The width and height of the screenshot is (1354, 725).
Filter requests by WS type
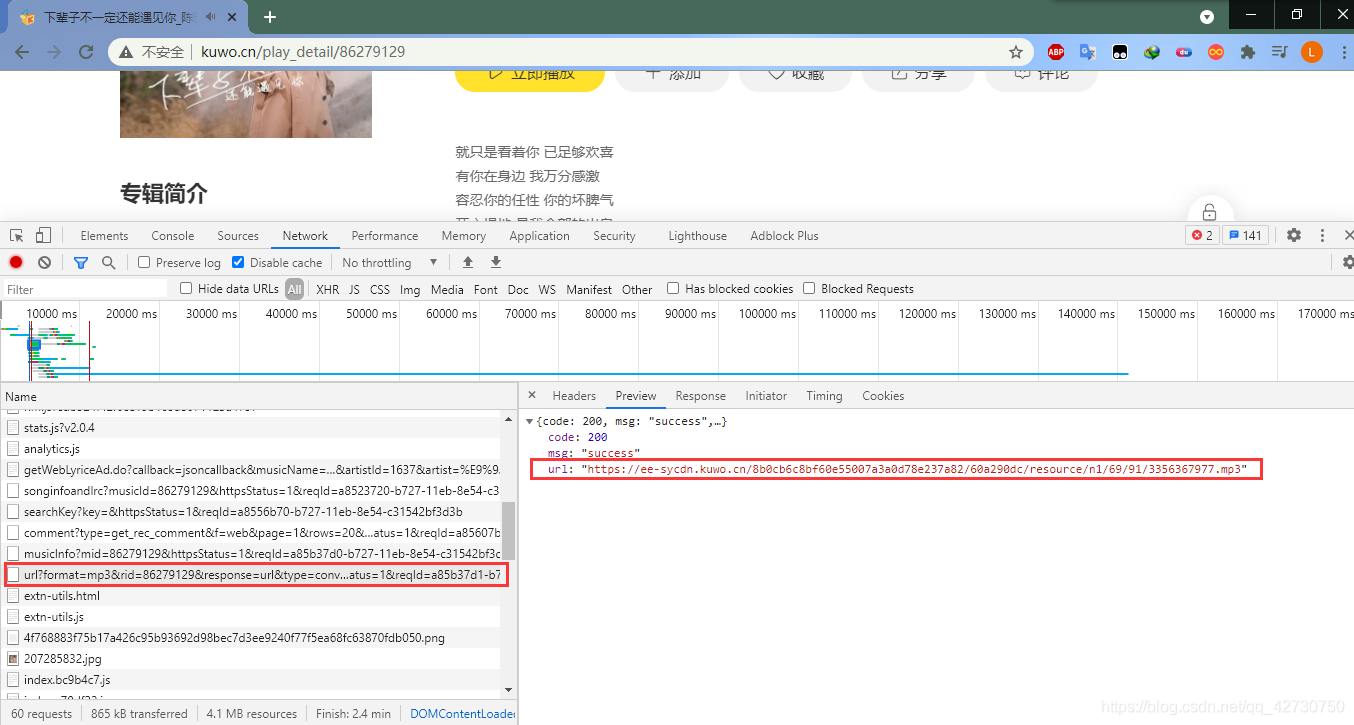547,289
